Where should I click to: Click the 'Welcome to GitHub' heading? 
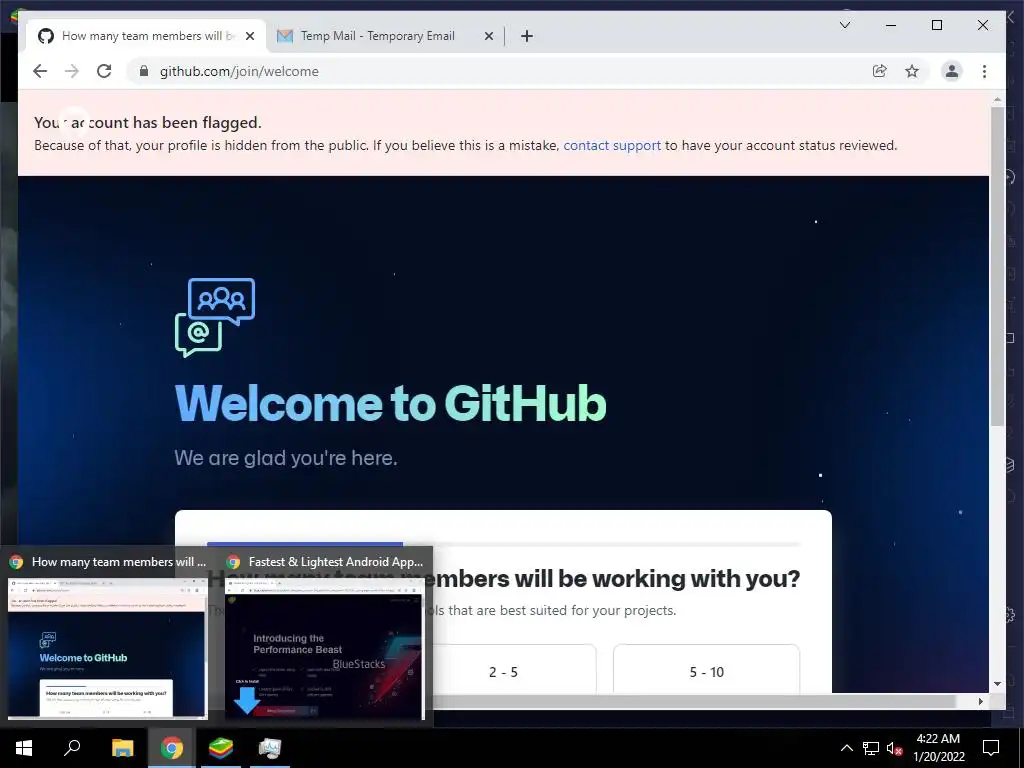click(391, 402)
